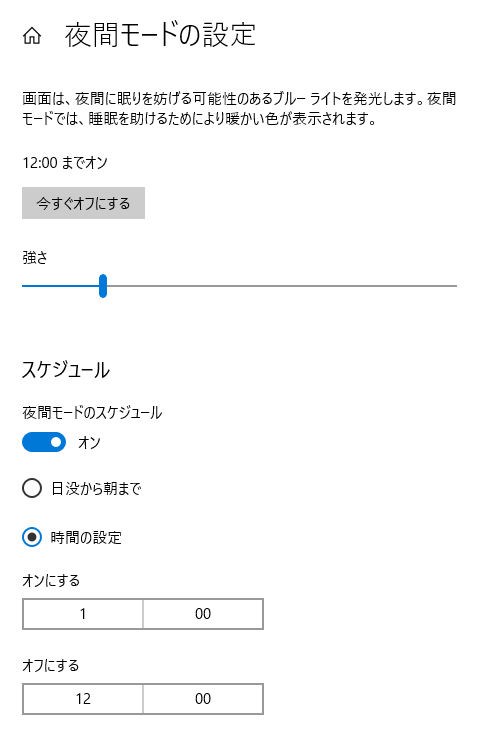Image resolution: width=479 pixels, height=739 pixels.
Task: Click the home icon beside 夜間モードの設定
Action: [x=32, y=36]
